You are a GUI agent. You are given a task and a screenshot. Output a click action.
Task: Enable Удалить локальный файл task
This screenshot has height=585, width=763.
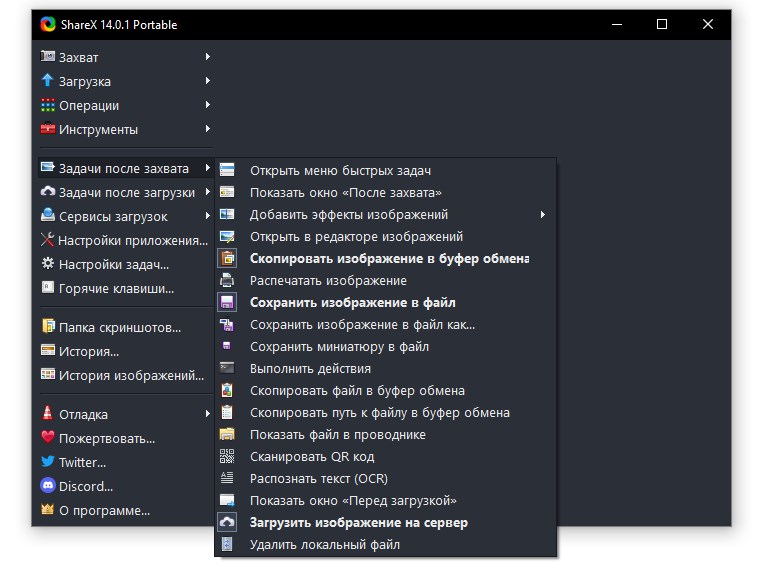tap(386, 544)
